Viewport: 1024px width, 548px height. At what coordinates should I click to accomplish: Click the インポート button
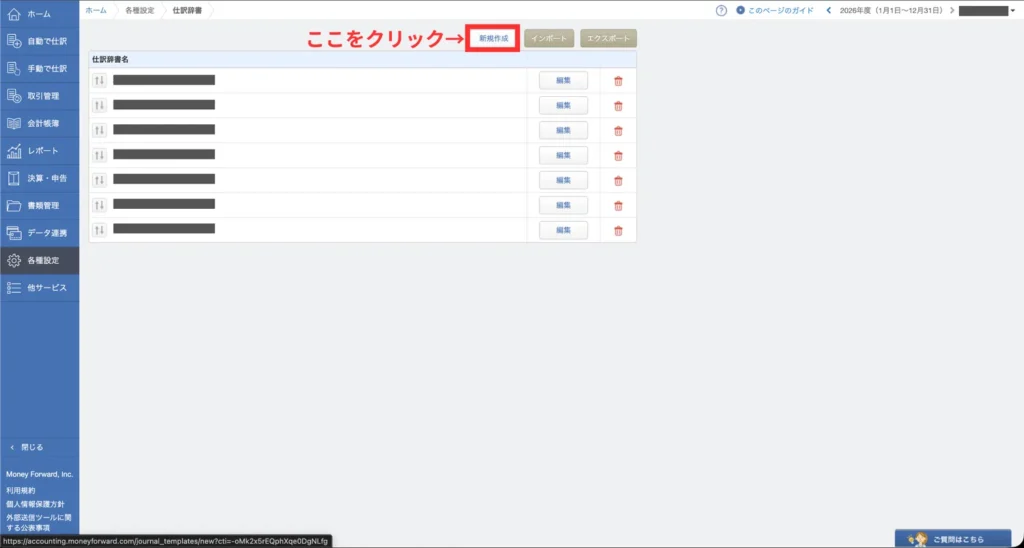tap(549, 38)
